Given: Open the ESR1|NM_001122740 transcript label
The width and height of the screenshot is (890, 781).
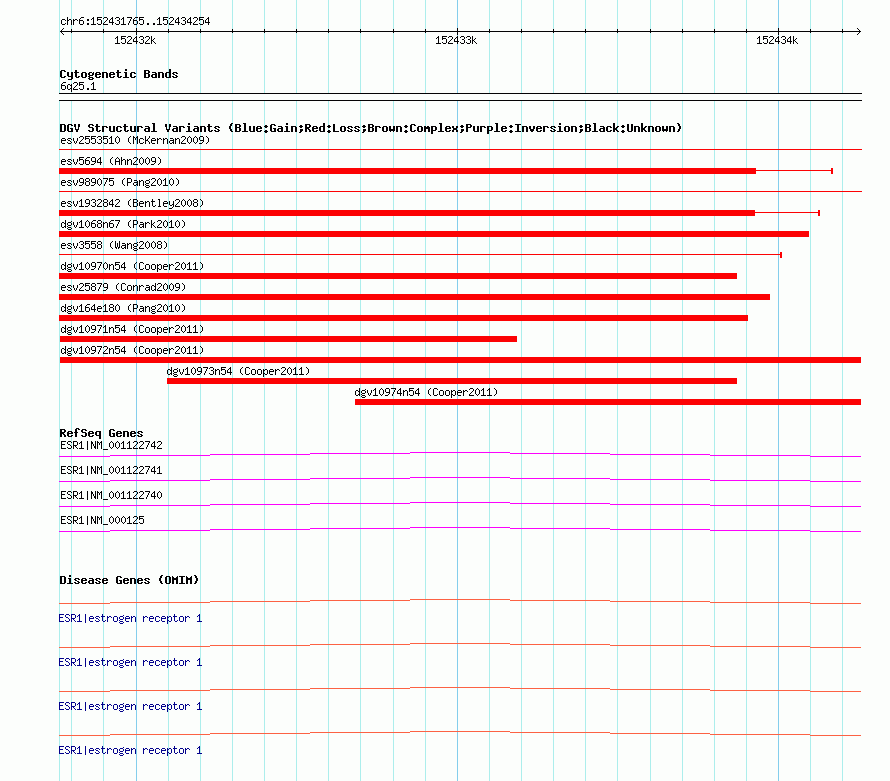Looking at the screenshot, I should point(111,495).
